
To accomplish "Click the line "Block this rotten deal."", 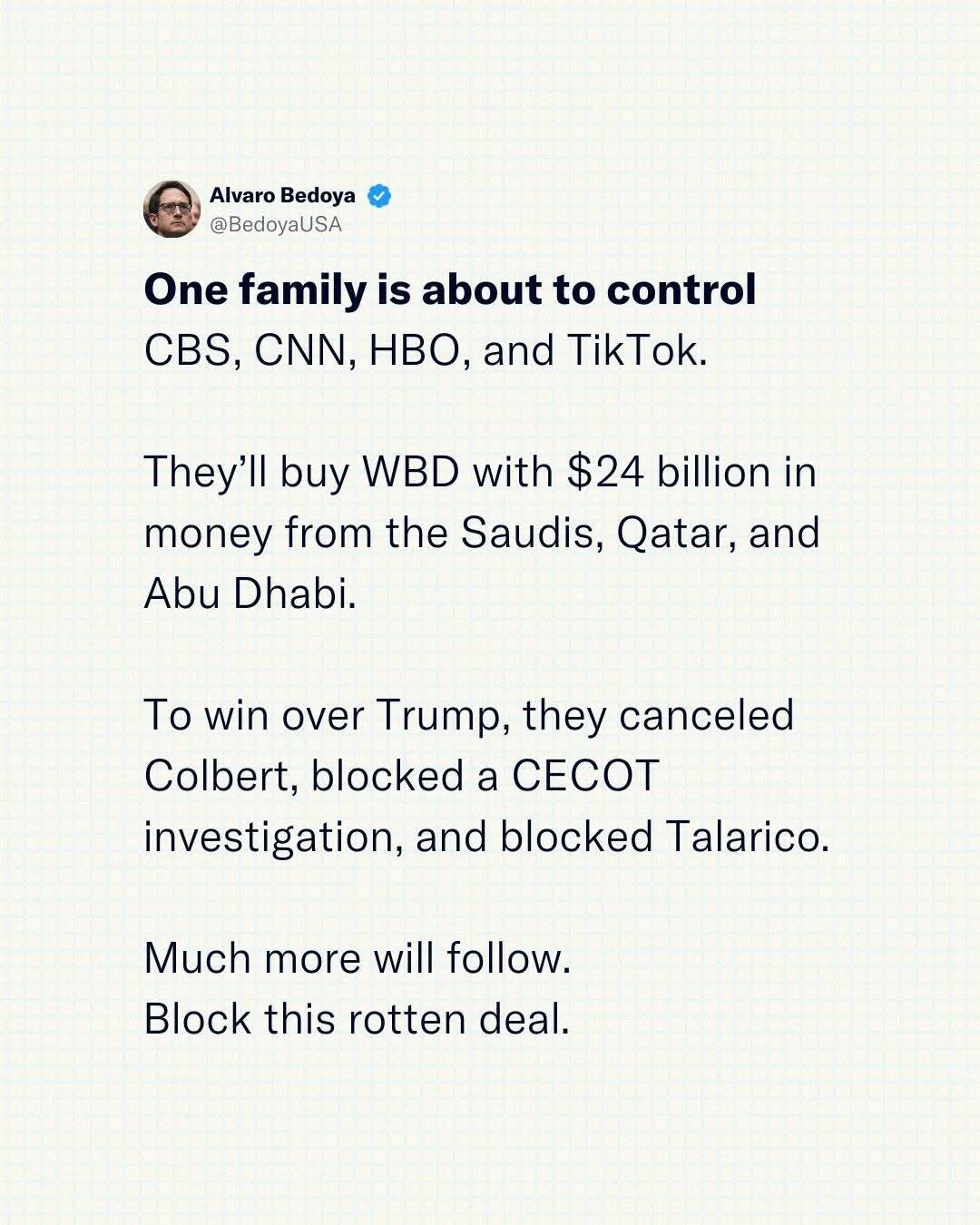I will [x=357, y=1019].
